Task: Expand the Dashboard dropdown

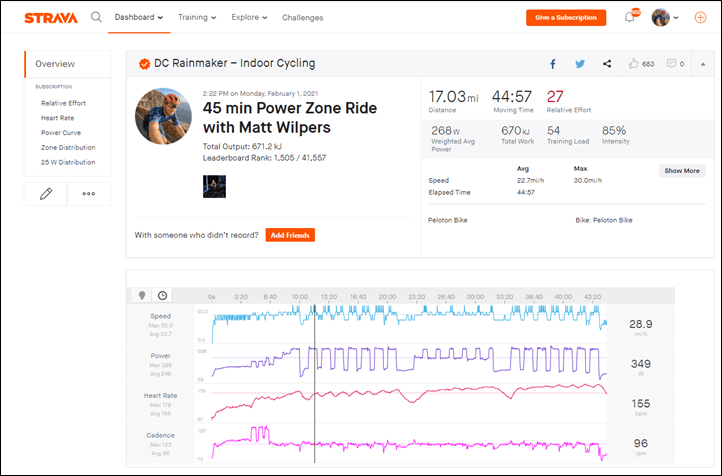Action: click(x=139, y=17)
